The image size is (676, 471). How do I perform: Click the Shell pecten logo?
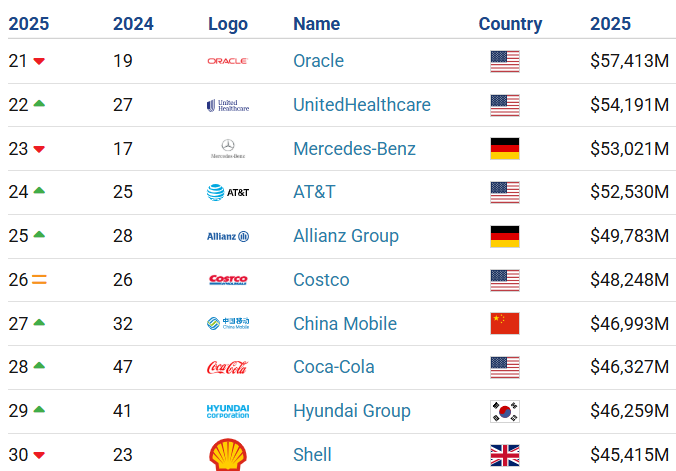[228, 453]
